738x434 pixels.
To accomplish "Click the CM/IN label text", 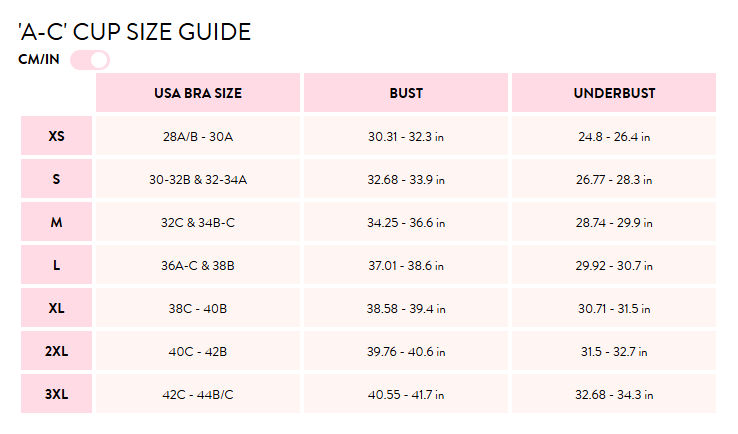I will (x=39, y=59).
